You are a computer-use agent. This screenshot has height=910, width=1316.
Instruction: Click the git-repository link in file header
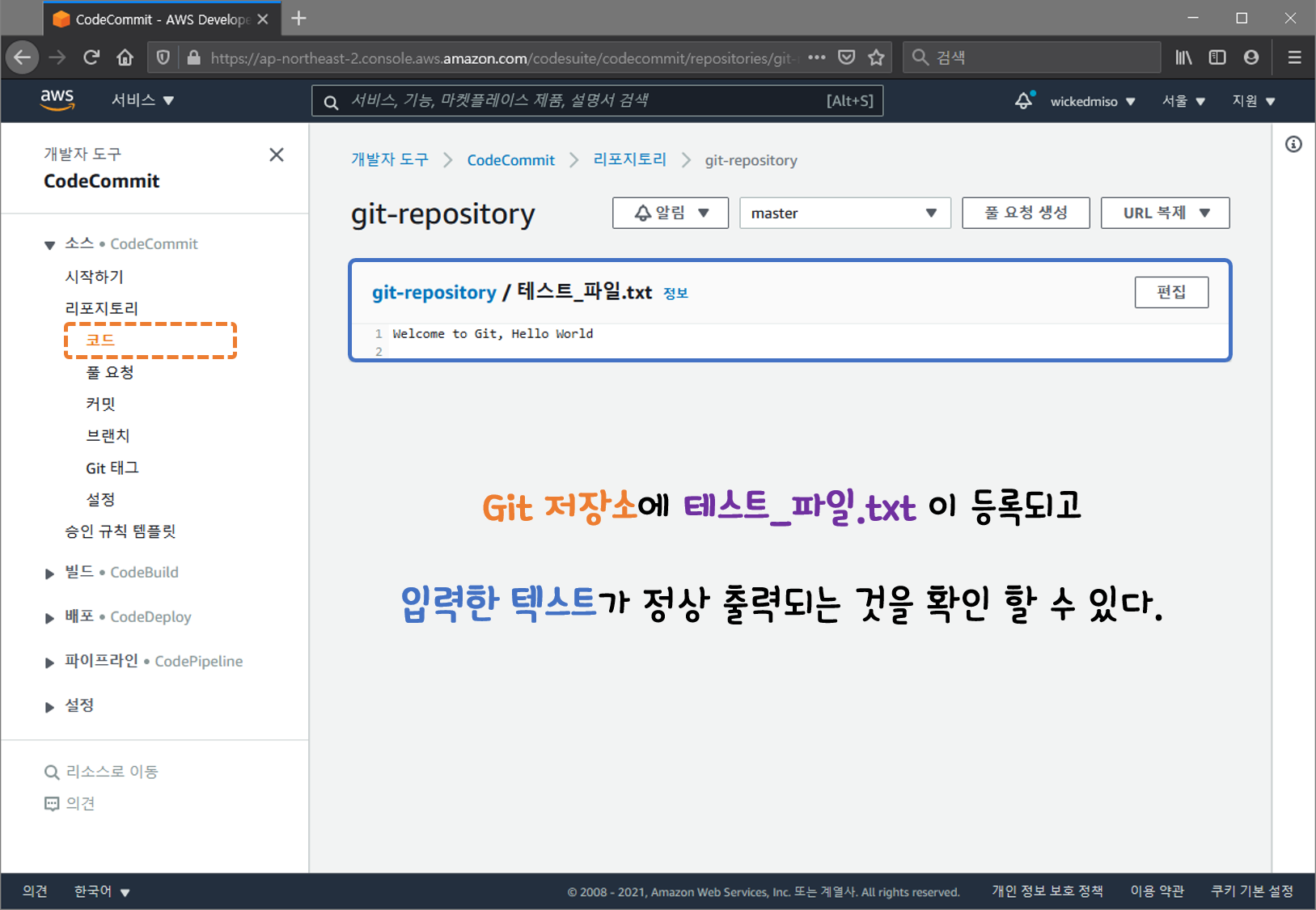[434, 292]
